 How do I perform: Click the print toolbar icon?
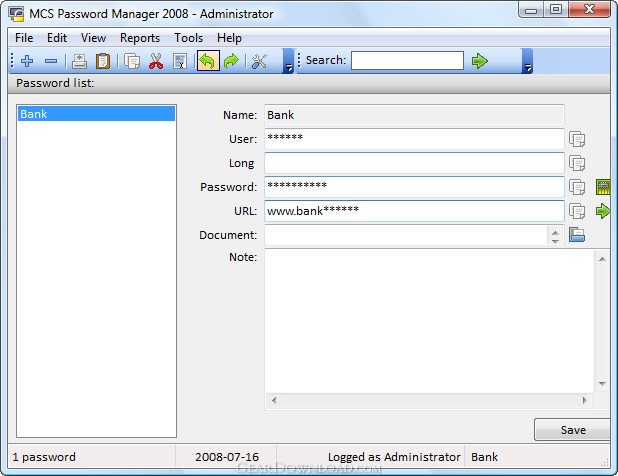pyautogui.click(x=79, y=61)
